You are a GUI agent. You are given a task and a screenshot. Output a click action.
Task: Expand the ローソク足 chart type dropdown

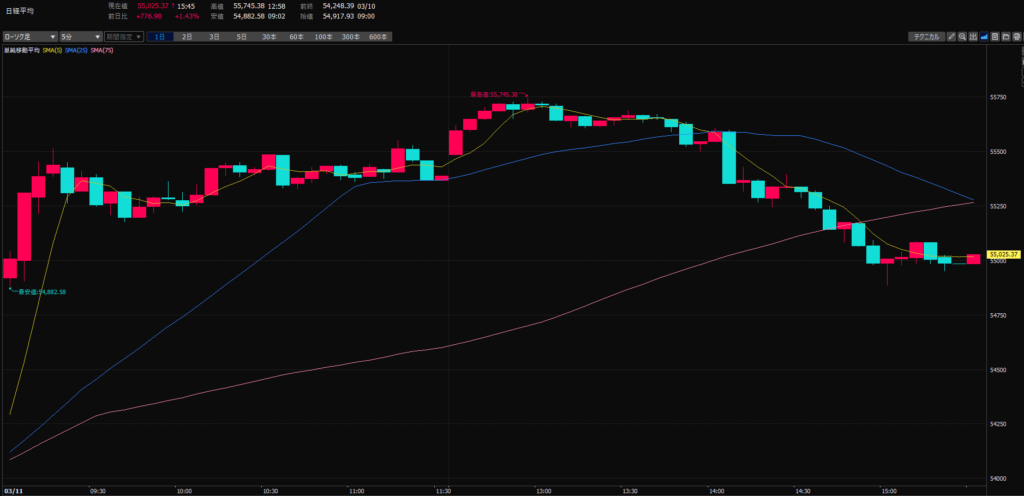[28, 36]
